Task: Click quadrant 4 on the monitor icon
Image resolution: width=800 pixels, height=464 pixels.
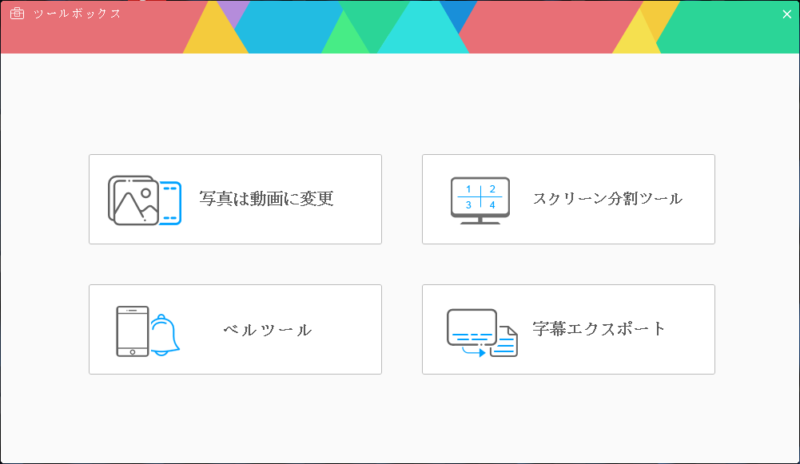Action: pos(492,205)
